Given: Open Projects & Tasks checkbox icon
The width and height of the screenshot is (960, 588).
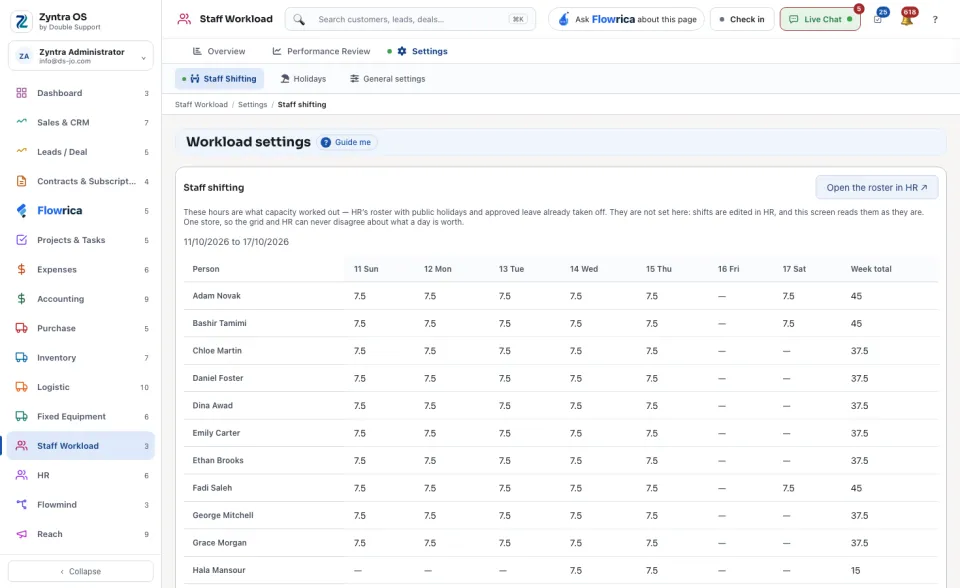Looking at the screenshot, I should [x=21, y=239].
